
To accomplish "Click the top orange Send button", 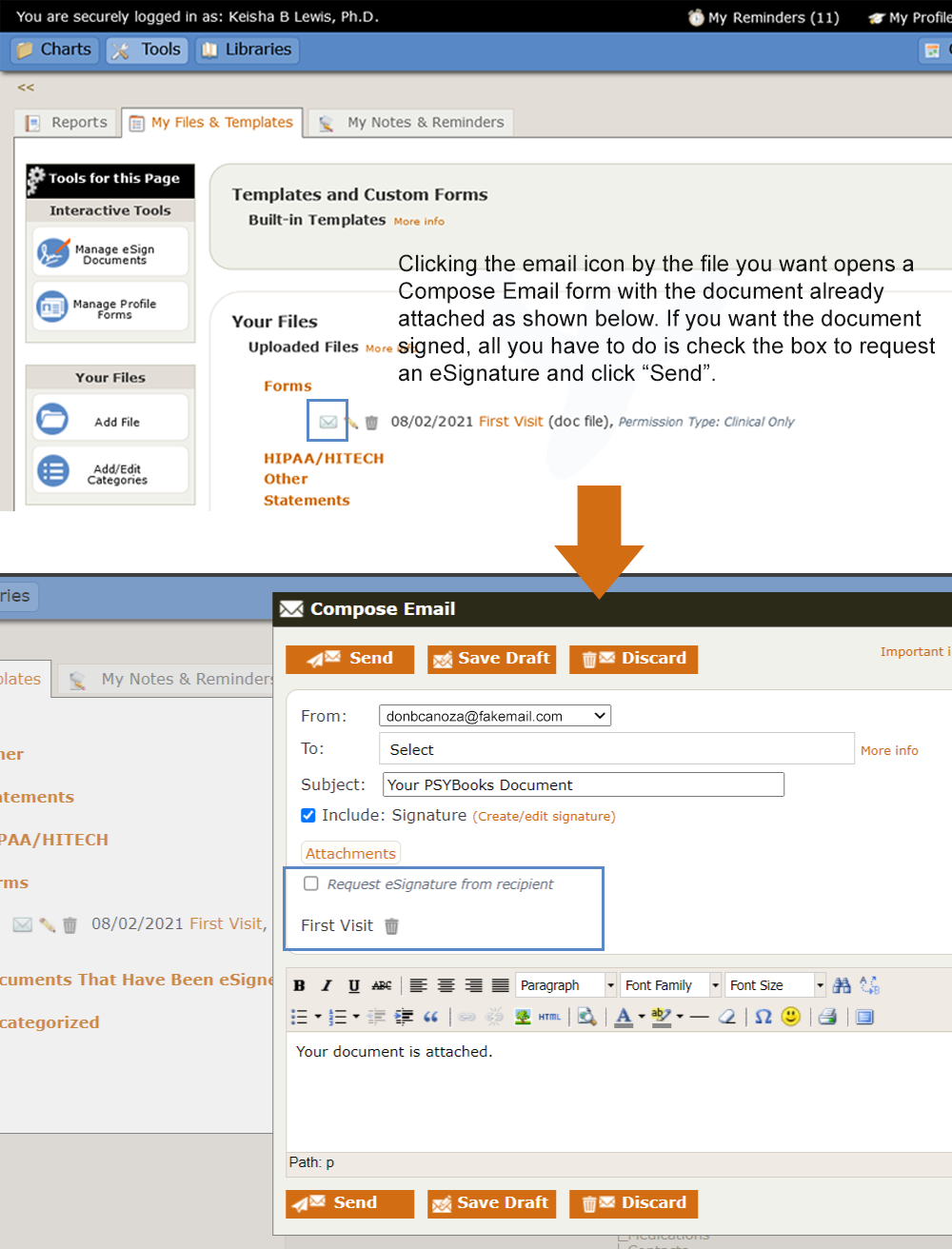I will click(x=349, y=659).
